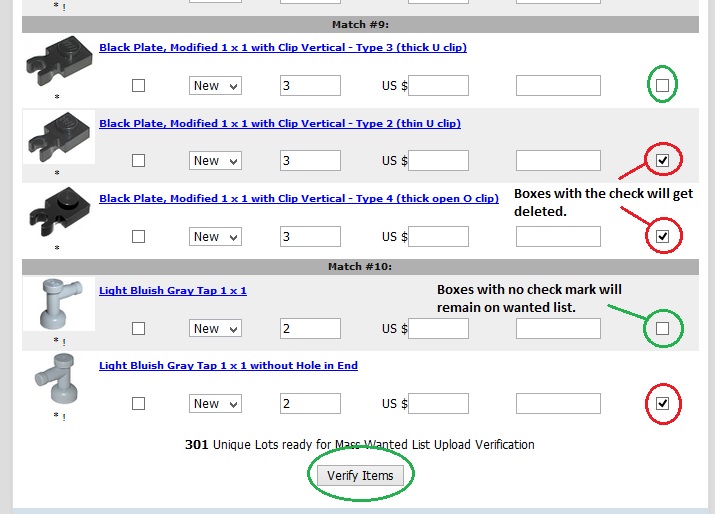Click the Light Bluish Gray Tap 1 x 1 image

tap(61, 303)
